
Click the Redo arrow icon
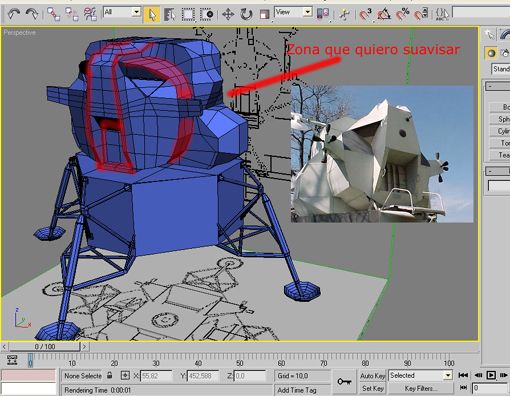point(32,14)
